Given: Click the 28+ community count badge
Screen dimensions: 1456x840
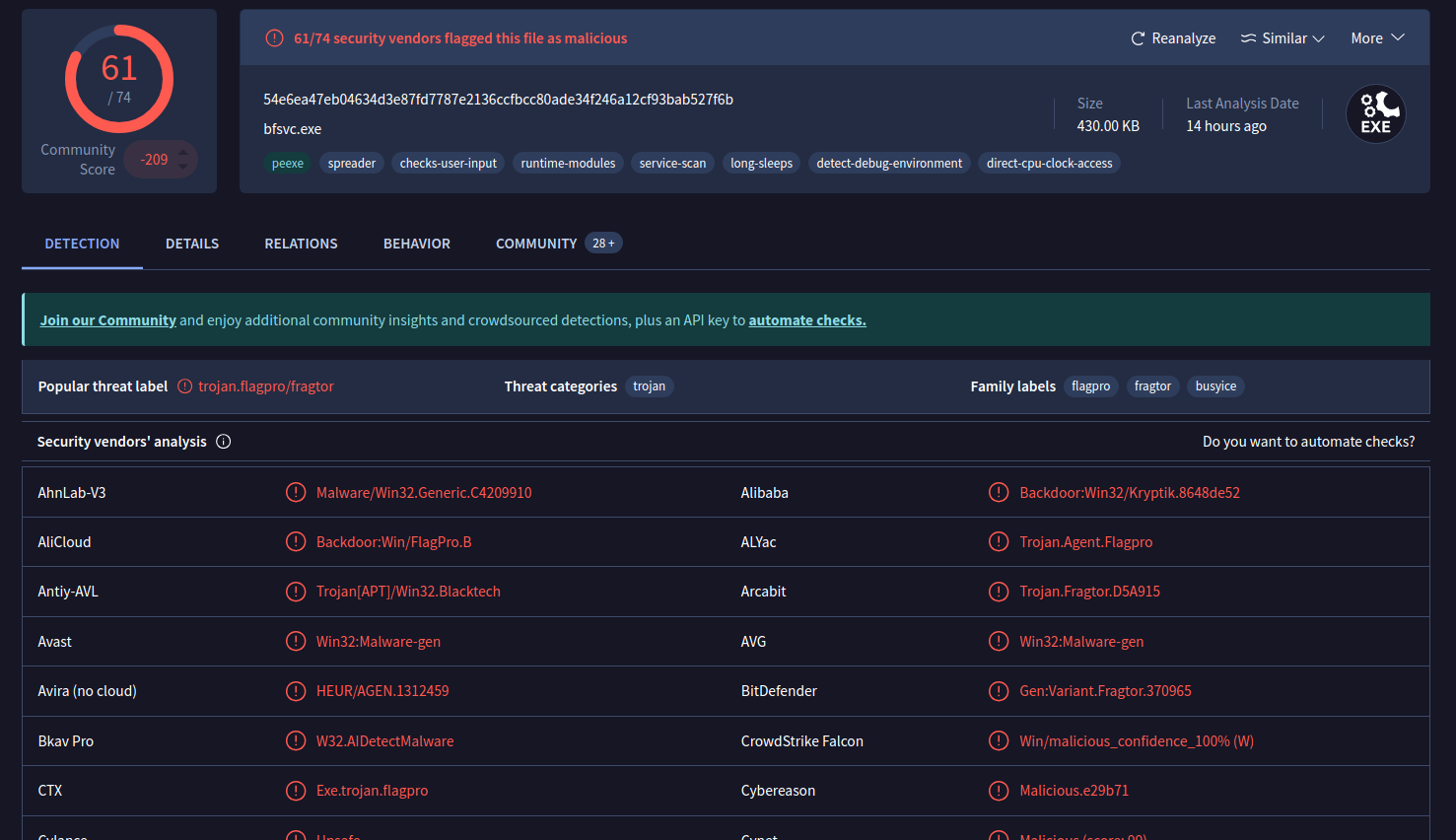Looking at the screenshot, I should point(603,243).
